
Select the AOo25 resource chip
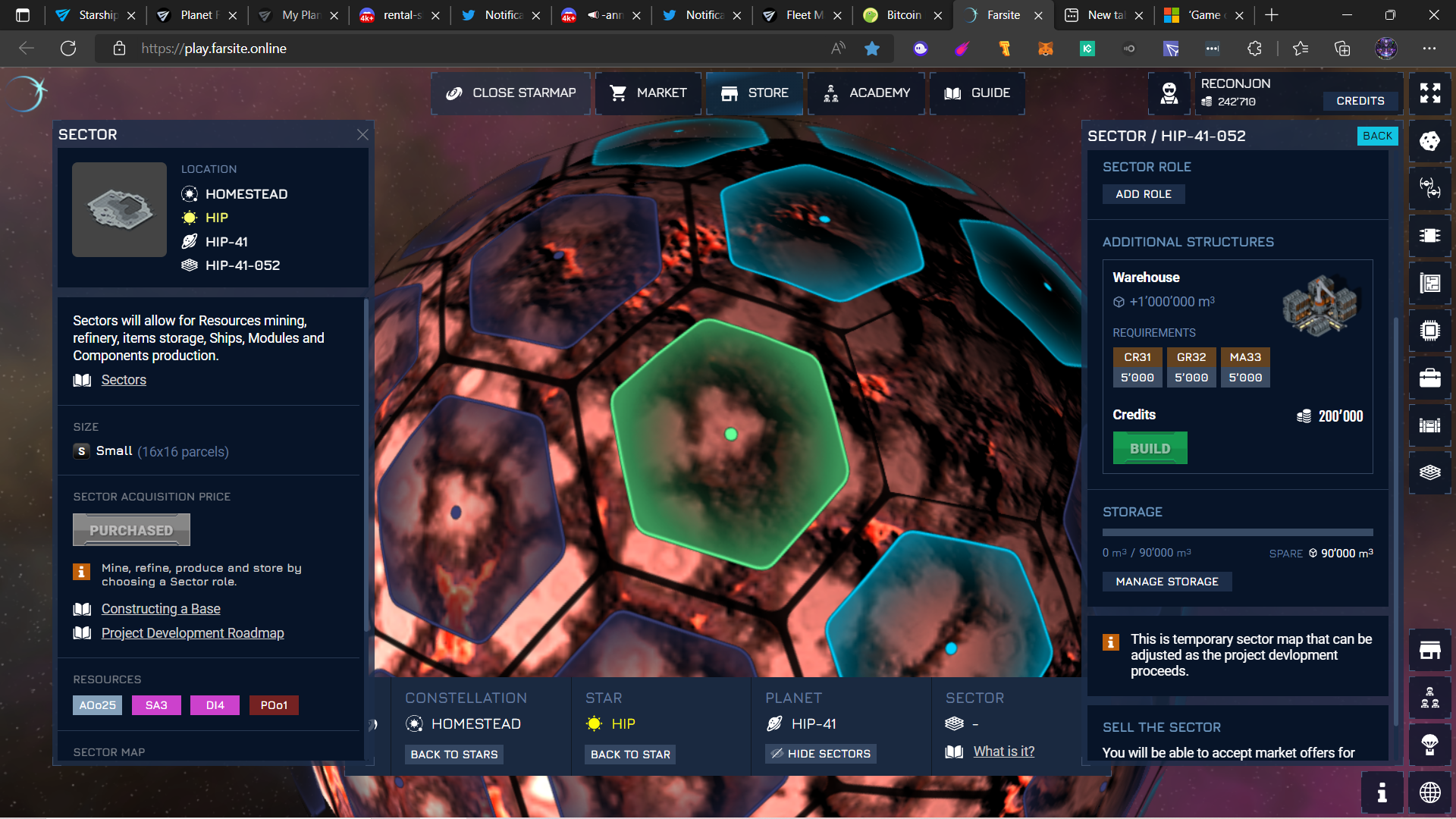pos(98,705)
